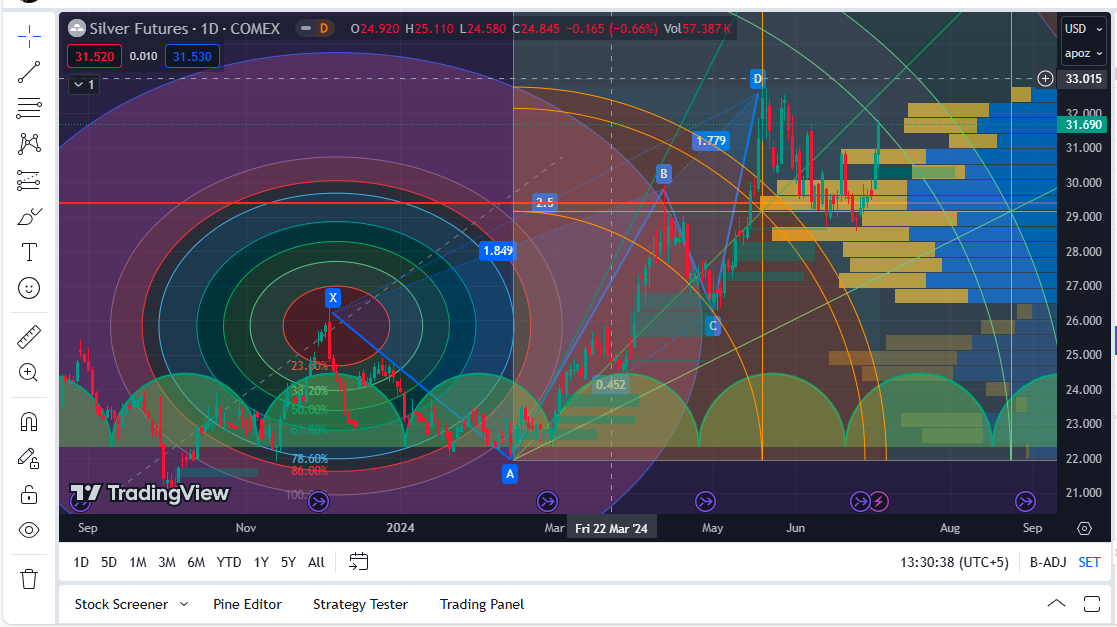Click the current price label 31.690
The width and height of the screenshot is (1117, 627).
tap(1083, 125)
